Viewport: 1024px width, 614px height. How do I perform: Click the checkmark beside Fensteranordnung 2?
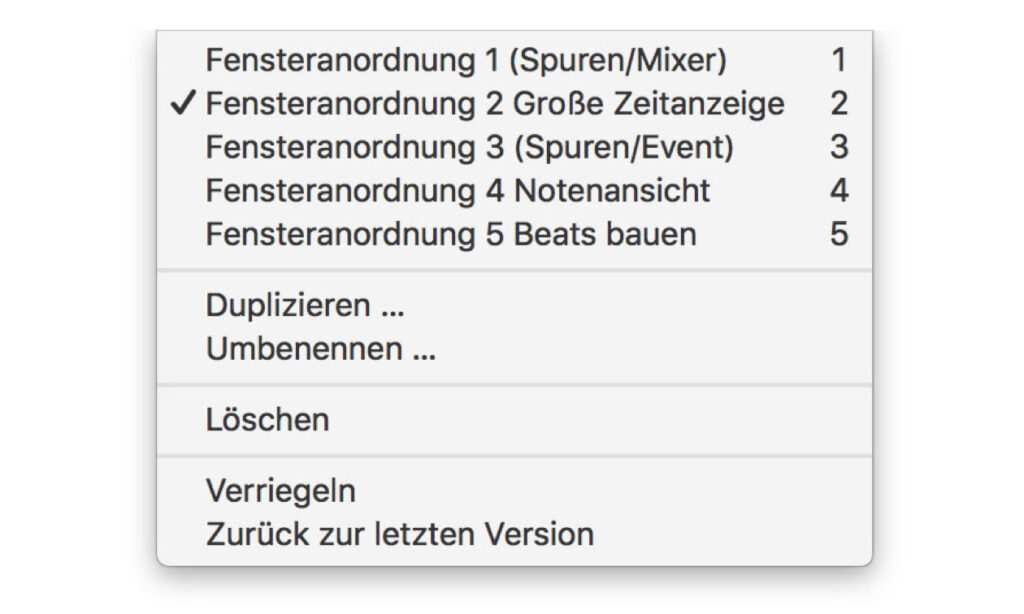(x=182, y=103)
